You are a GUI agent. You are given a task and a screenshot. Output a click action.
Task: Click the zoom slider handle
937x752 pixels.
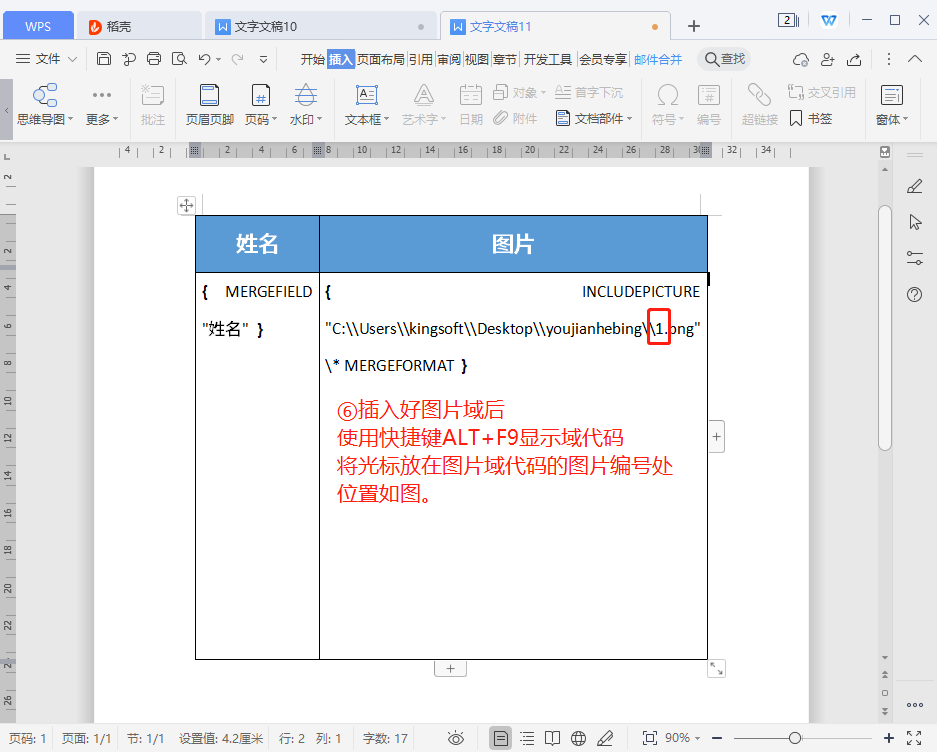pos(795,738)
